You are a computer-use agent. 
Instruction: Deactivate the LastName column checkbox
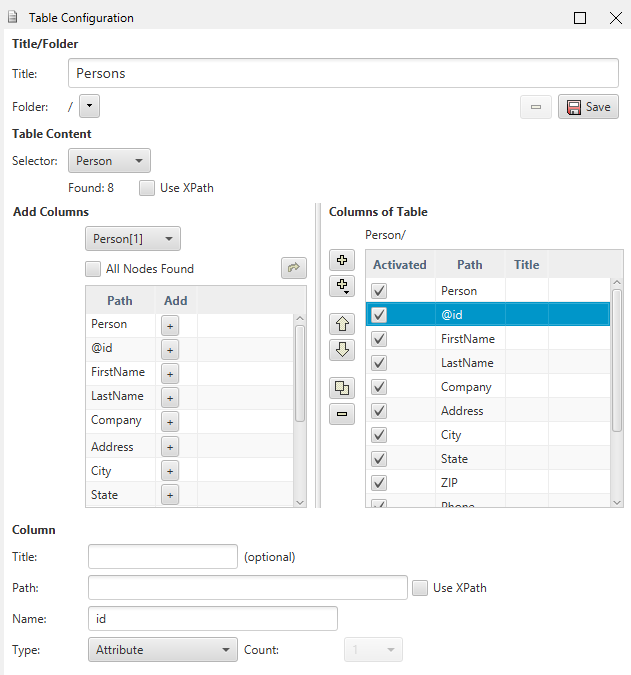pyautogui.click(x=379, y=363)
